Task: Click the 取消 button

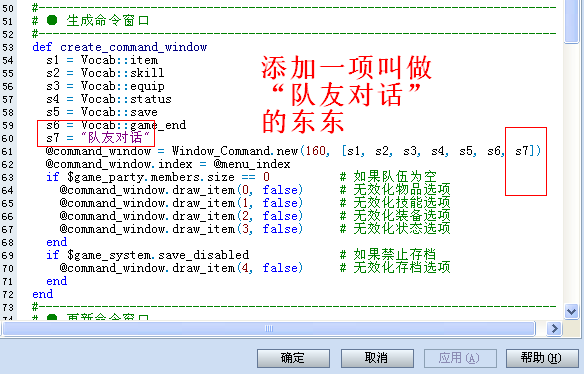Action: pyautogui.click(x=377, y=358)
